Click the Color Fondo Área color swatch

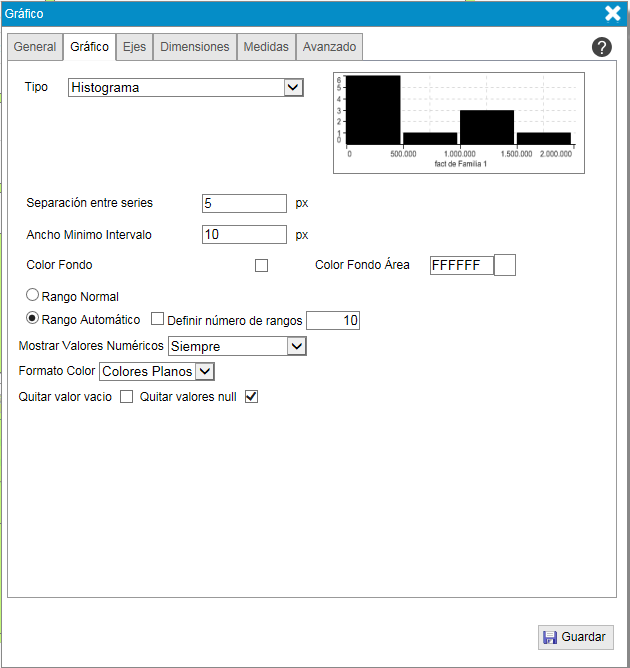click(505, 265)
